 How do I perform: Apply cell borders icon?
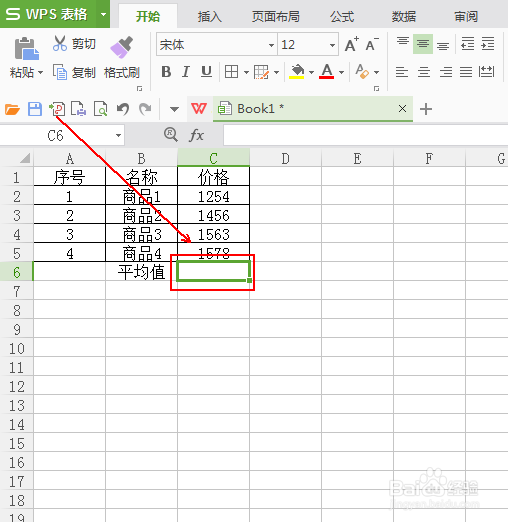[x=231, y=72]
